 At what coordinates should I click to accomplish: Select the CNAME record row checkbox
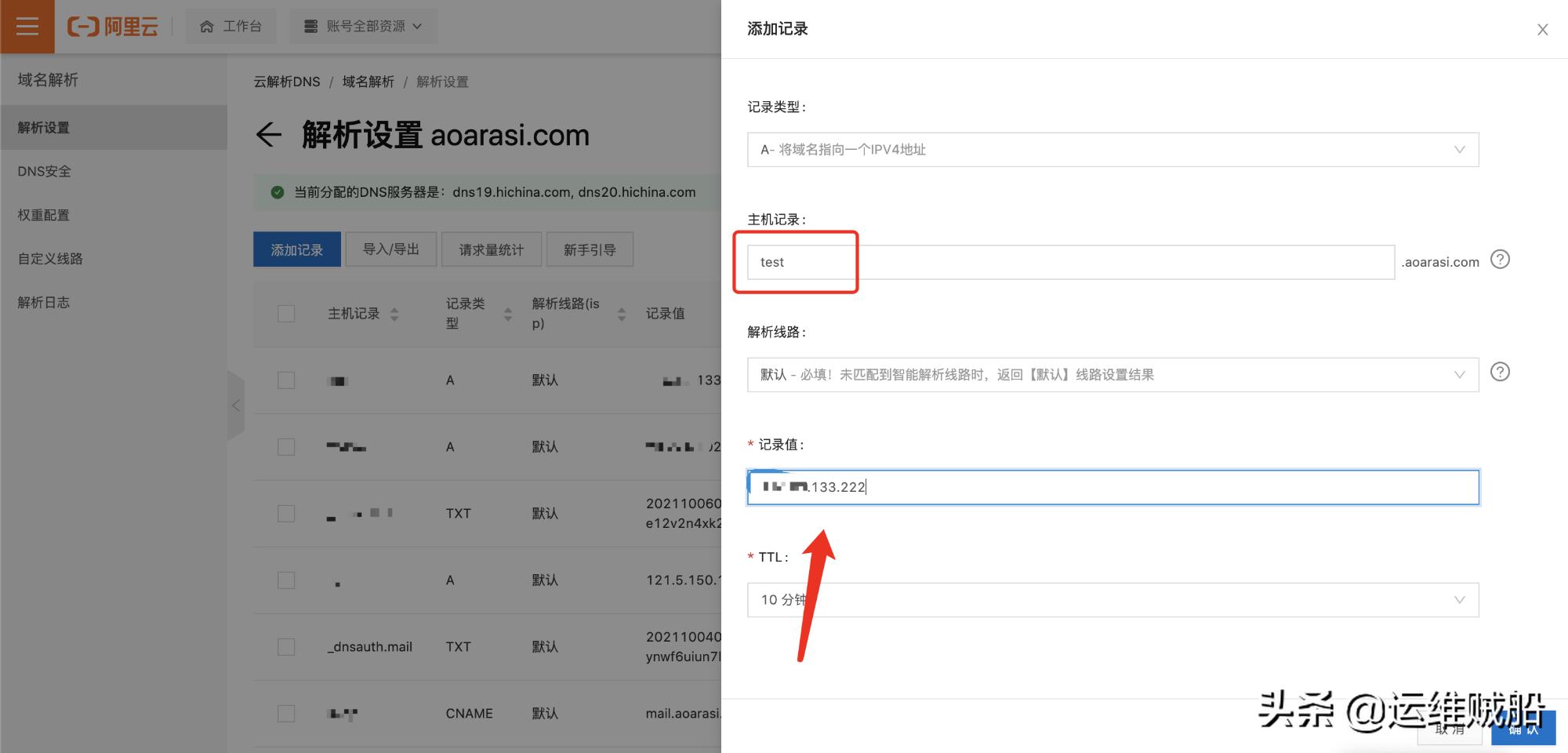pos(285,713)
